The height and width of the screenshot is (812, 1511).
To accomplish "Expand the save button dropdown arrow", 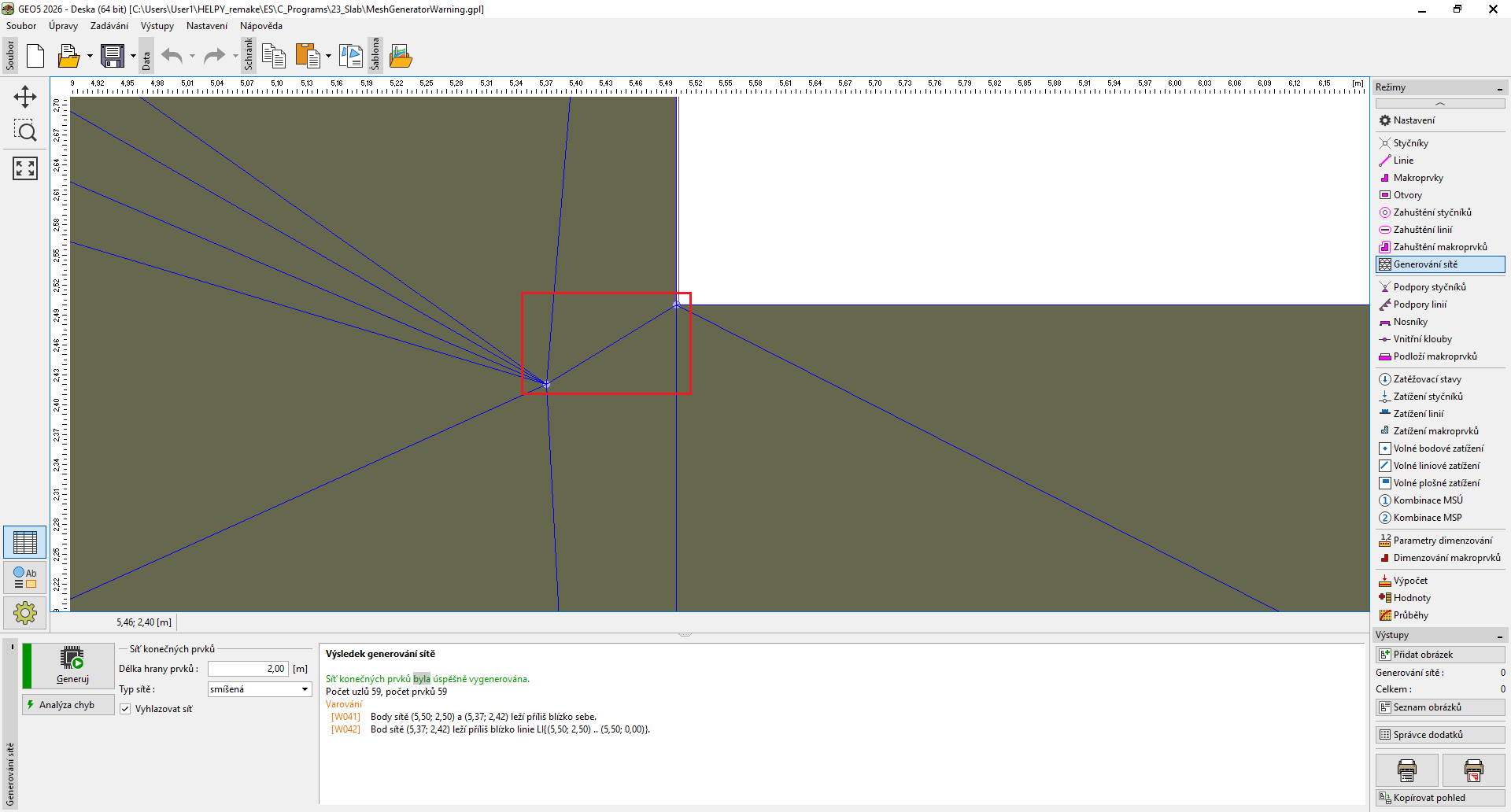I will (x=133, y=56).
